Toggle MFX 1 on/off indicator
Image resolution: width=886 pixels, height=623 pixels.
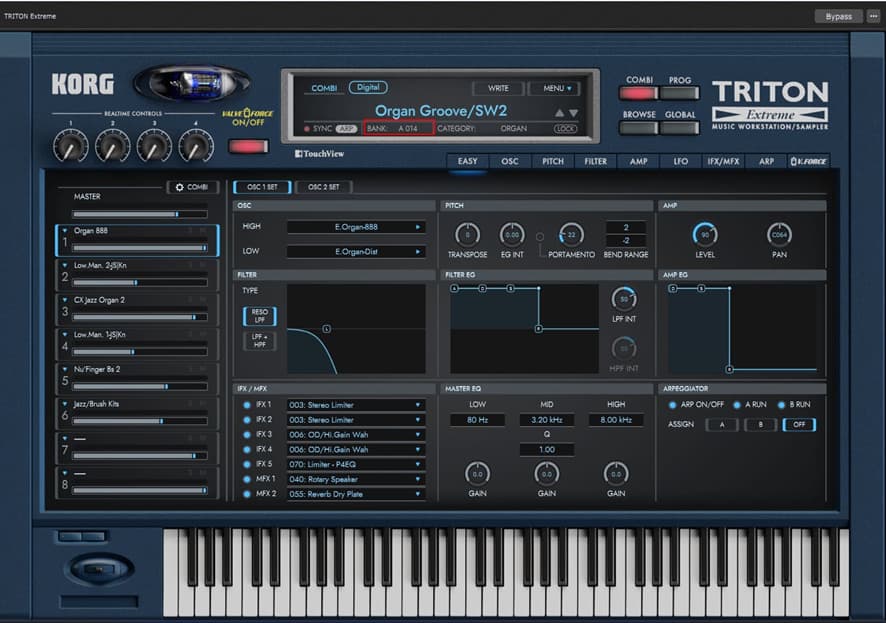(247, 479)
